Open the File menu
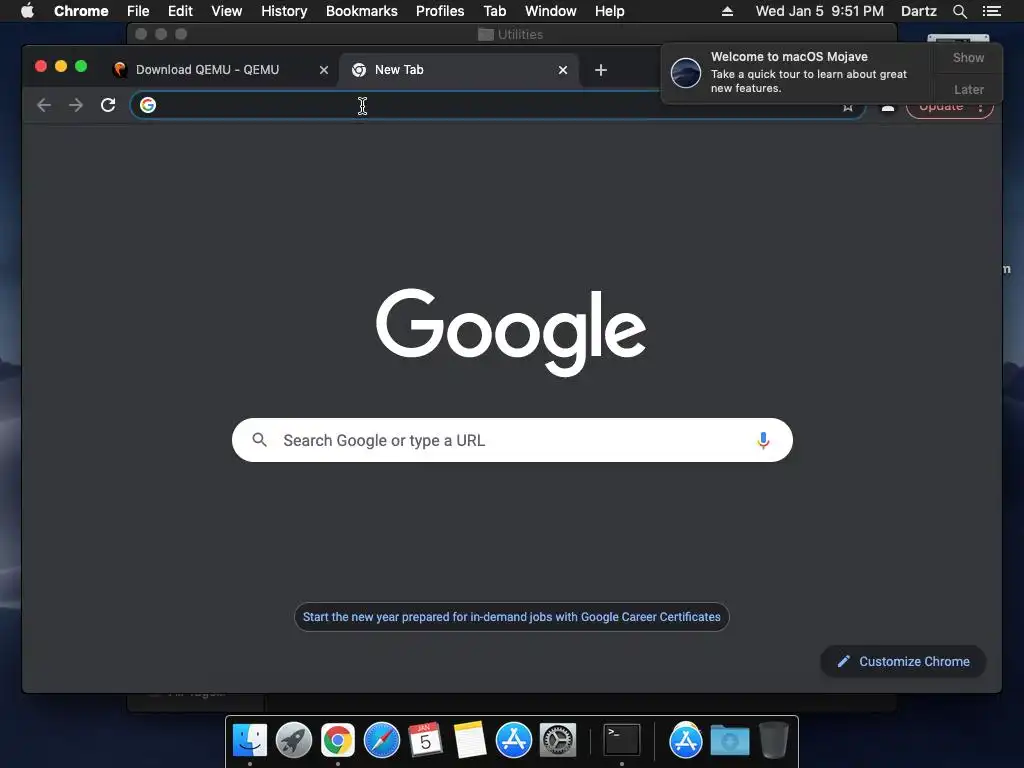This screenshot has height=768, width=1024. [138, 11]
